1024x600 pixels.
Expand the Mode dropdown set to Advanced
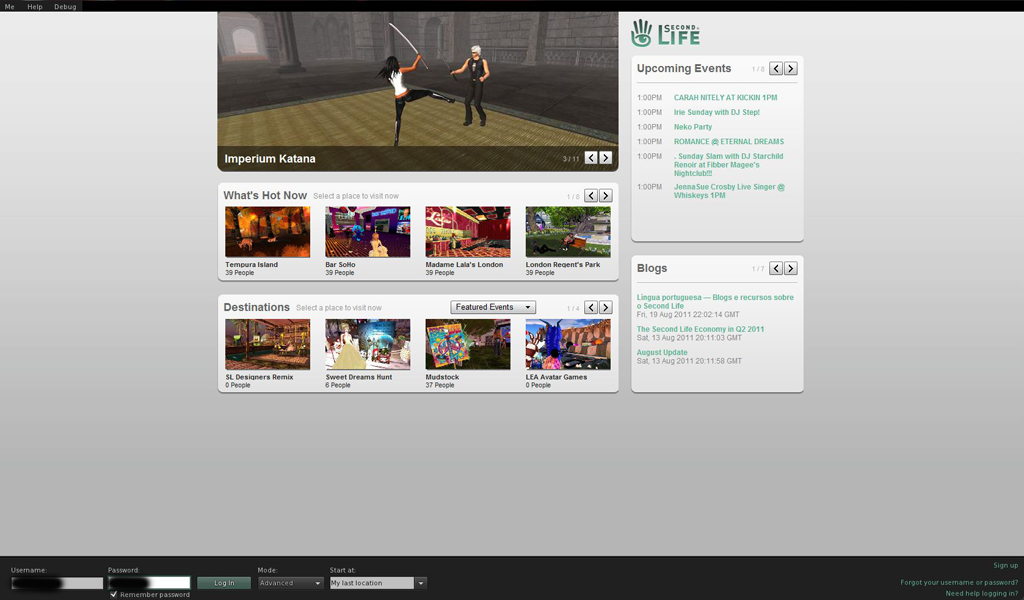[290, 583]
